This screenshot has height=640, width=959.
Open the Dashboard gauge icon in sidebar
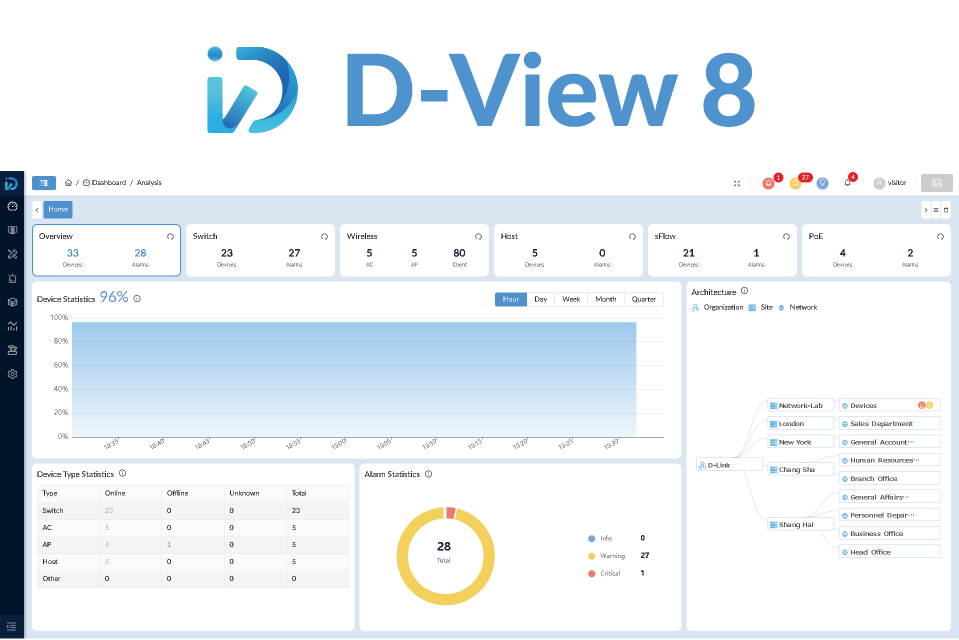pos(12,206)
